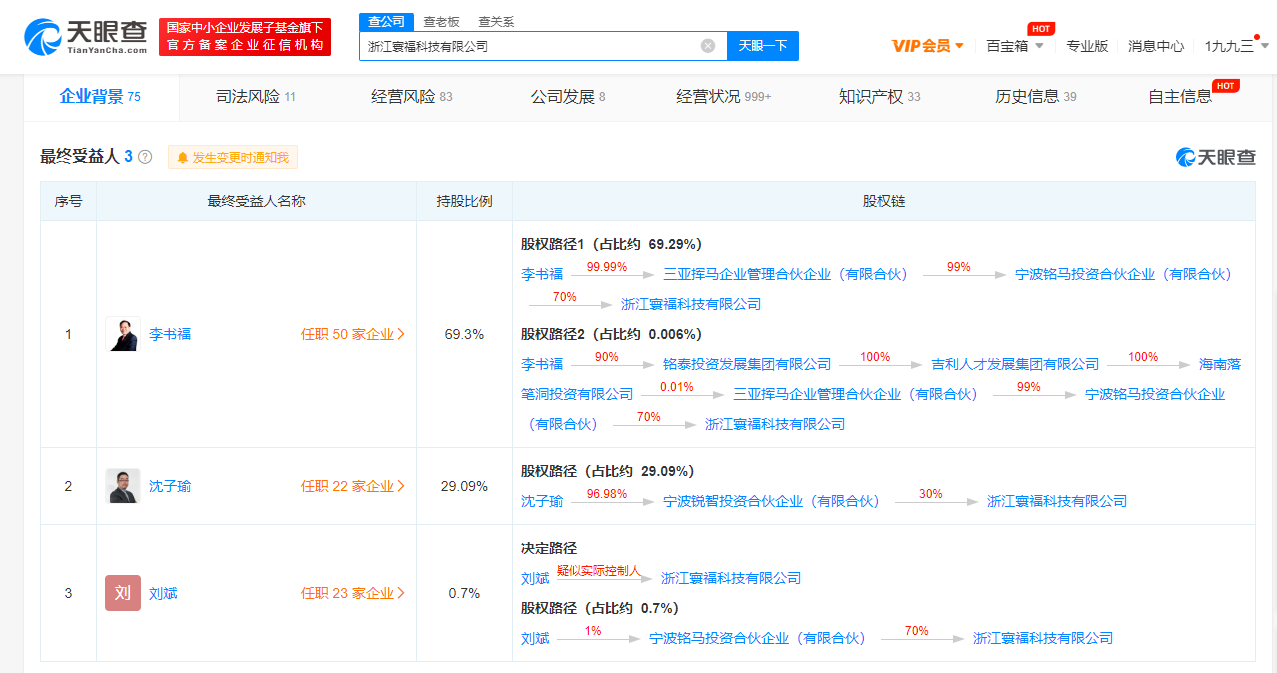Click 持股比例 value 69.3%

point(464,334)
